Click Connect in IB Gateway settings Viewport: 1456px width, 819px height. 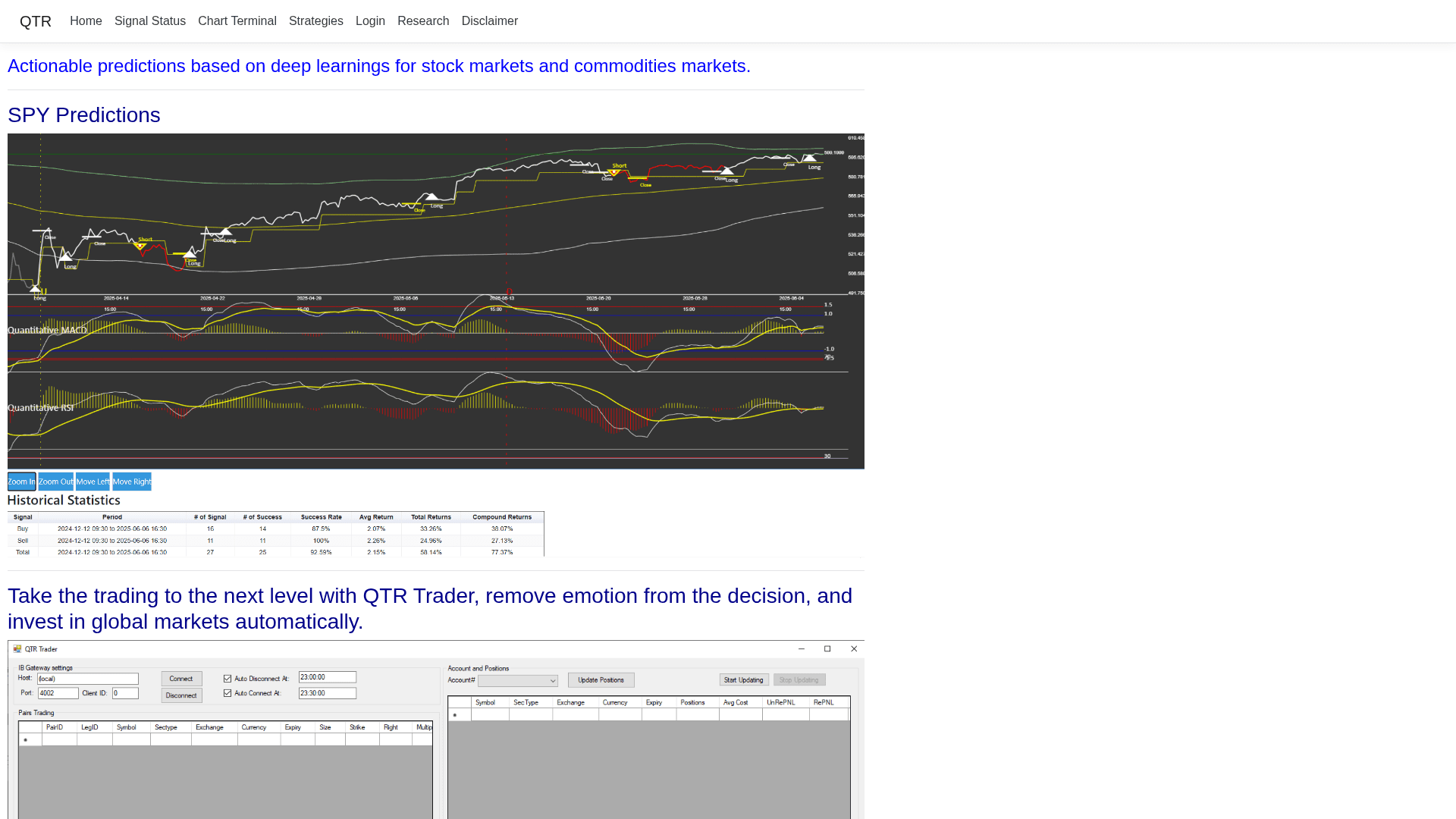click(181, 679)
